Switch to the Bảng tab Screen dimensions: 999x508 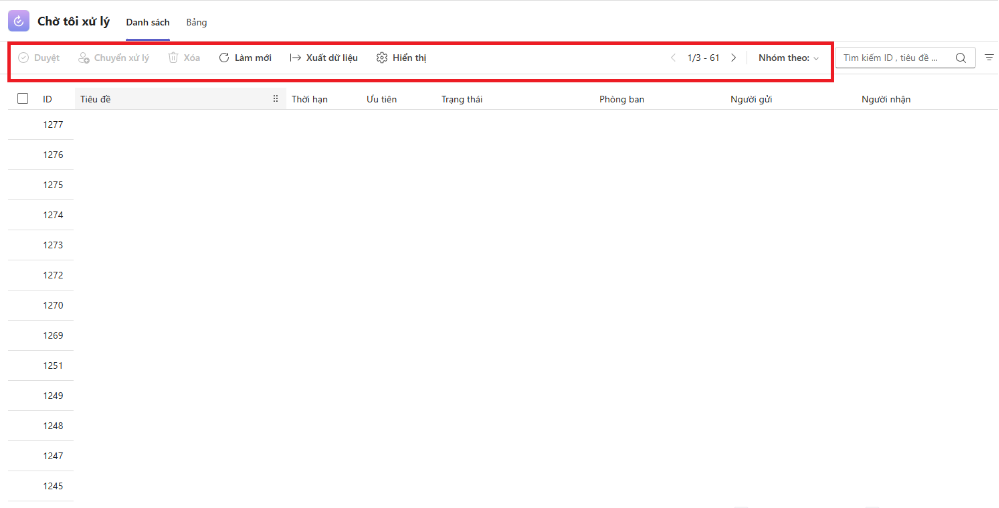coord(196,22)
